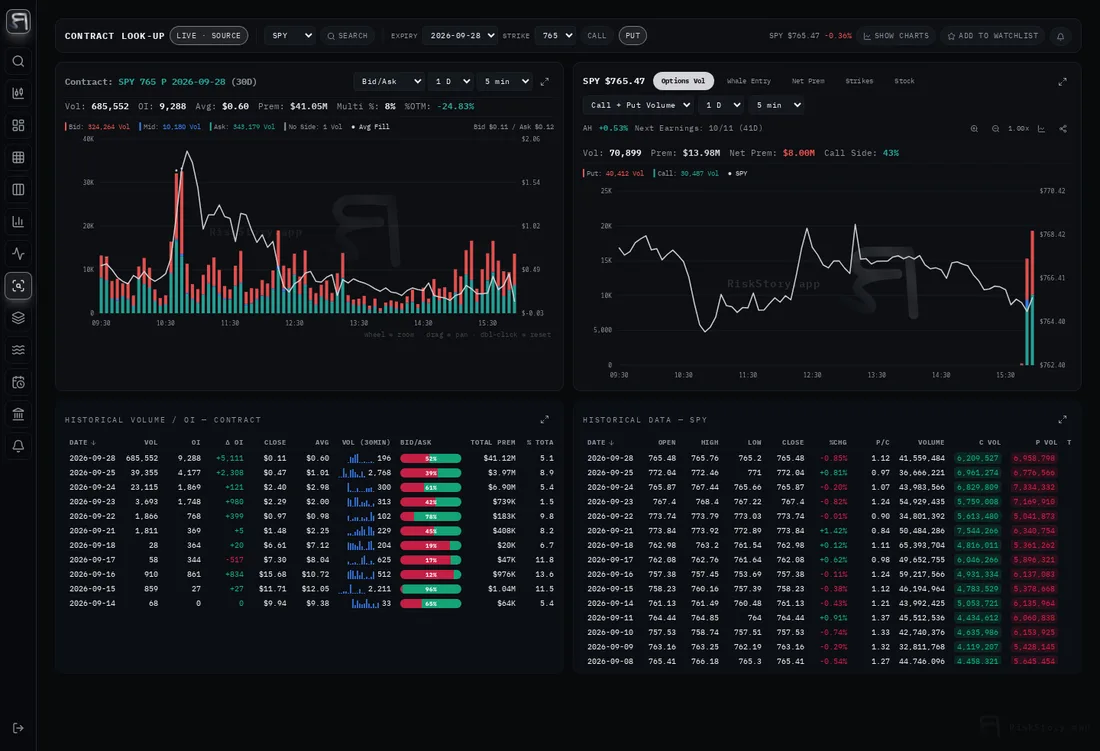Expand the Historical Data SPY panel
The width and height of the screenshot is (1100, 751).
[1062, 419]
